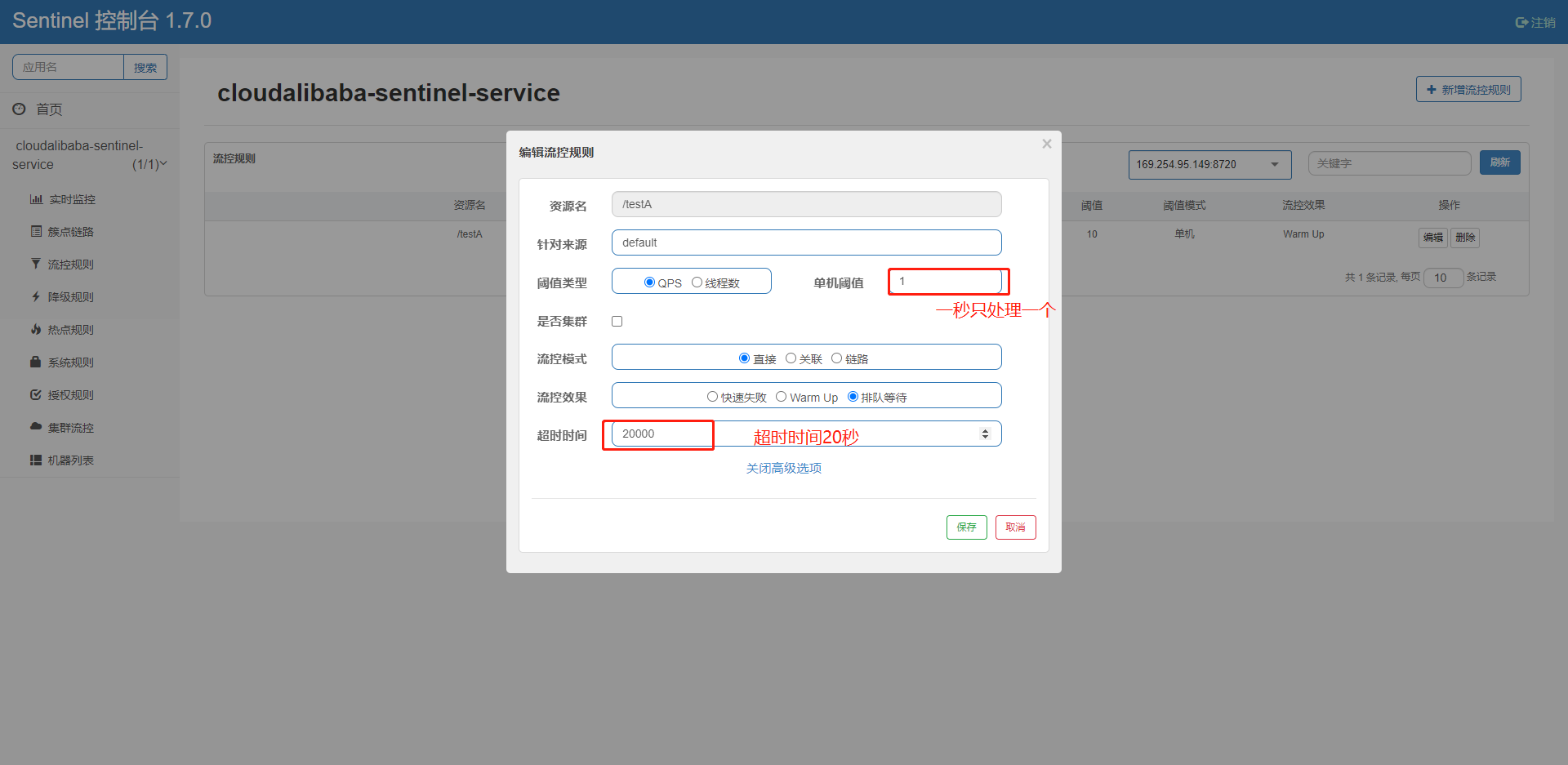Viewport: 1568px width, 765px height.
Task: Click the 资源名 /testA field
Action: click(807, 204)
